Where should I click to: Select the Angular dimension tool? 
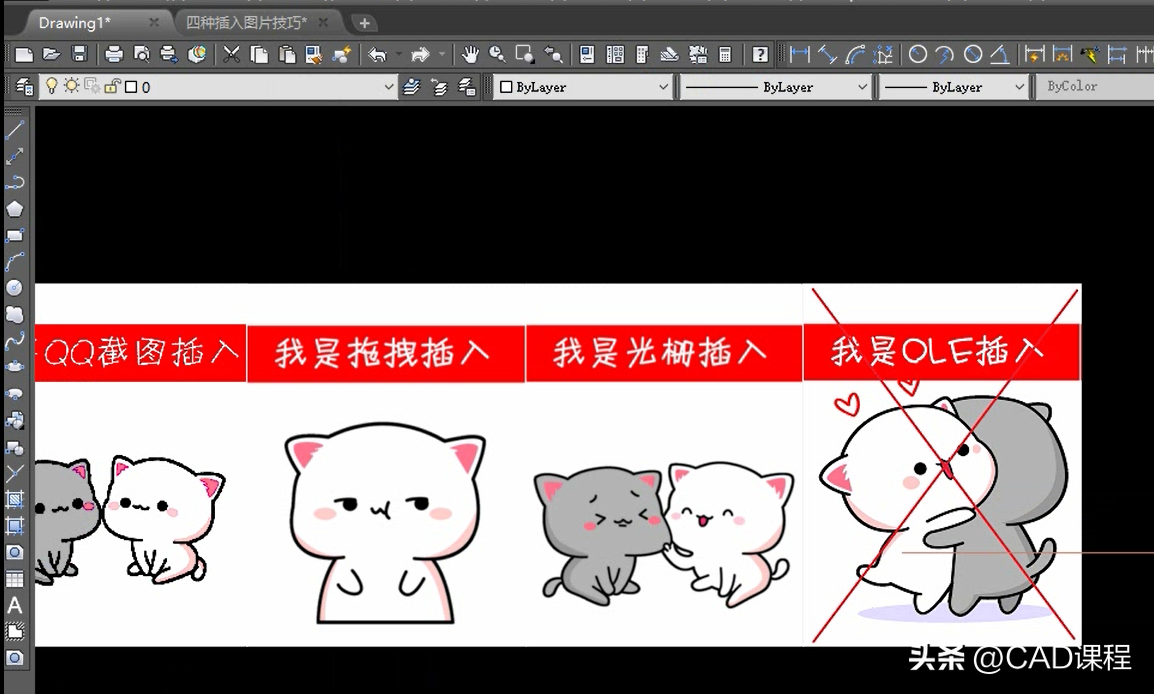click(x=999, y=54)
